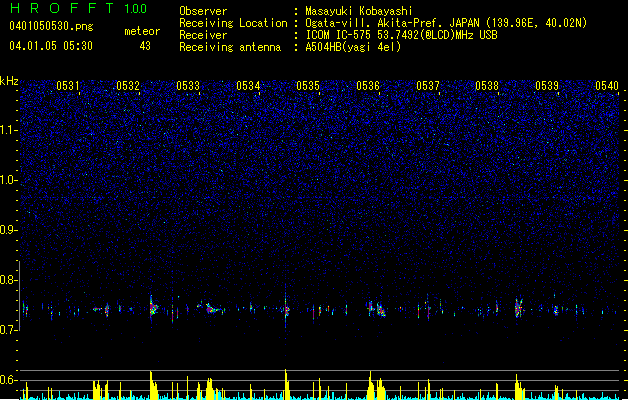629x400 pixels.
Task: Click time marker 0534
Action: 248,86
